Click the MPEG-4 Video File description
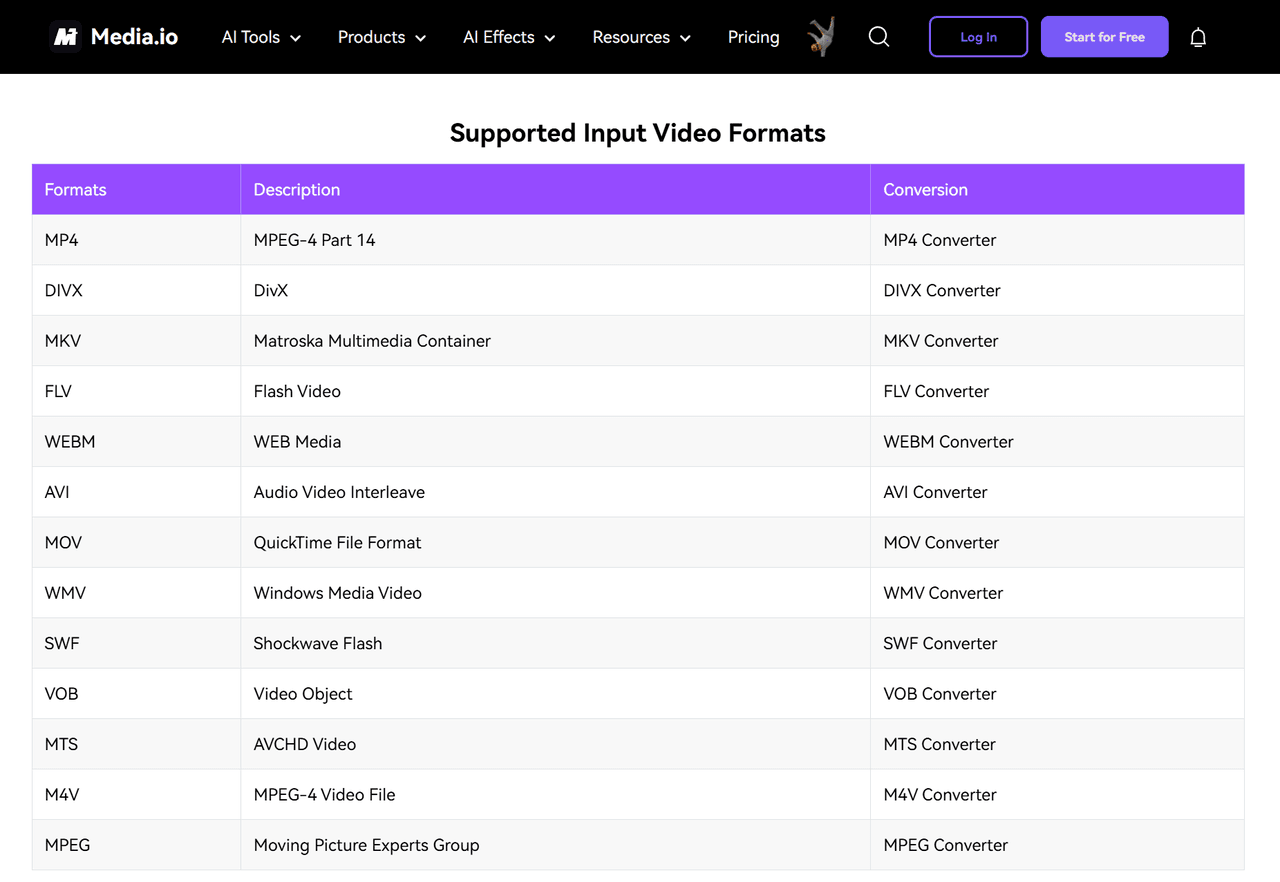The width and height of the screenshot is (1280, 882). [324, 795]
